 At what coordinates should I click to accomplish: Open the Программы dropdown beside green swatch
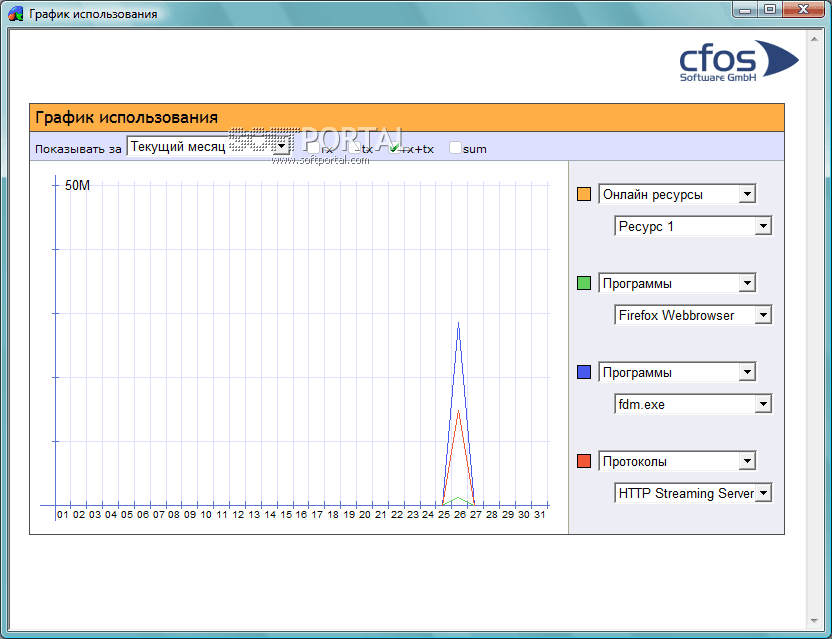(677, 283)
